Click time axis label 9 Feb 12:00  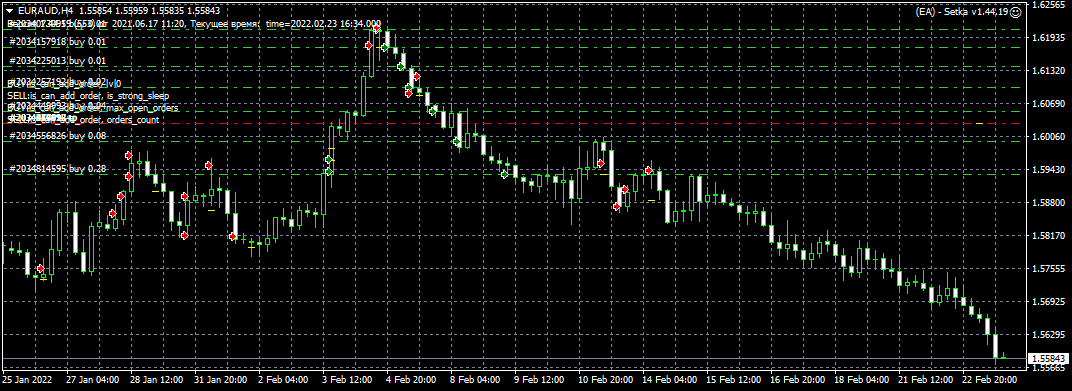point(540,379)
